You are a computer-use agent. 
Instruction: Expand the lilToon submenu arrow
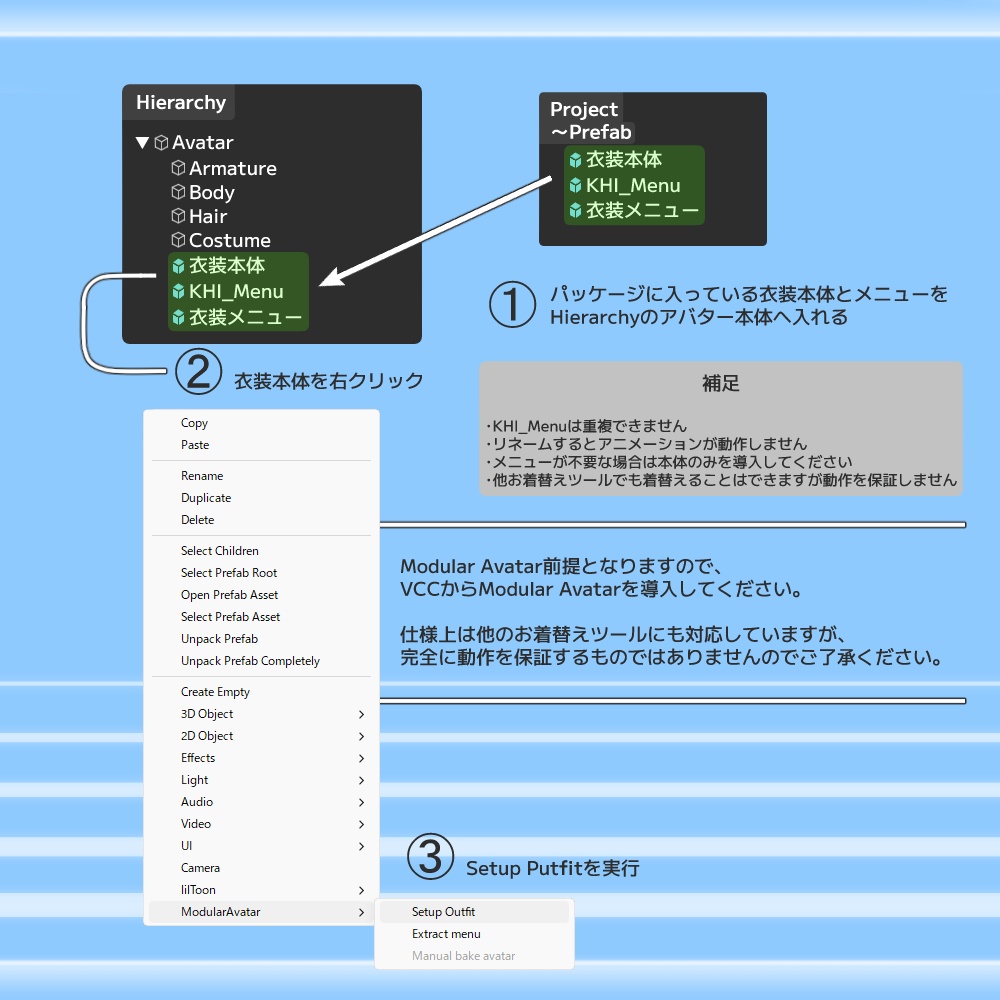pyautogui.click(x=362, y=890)
